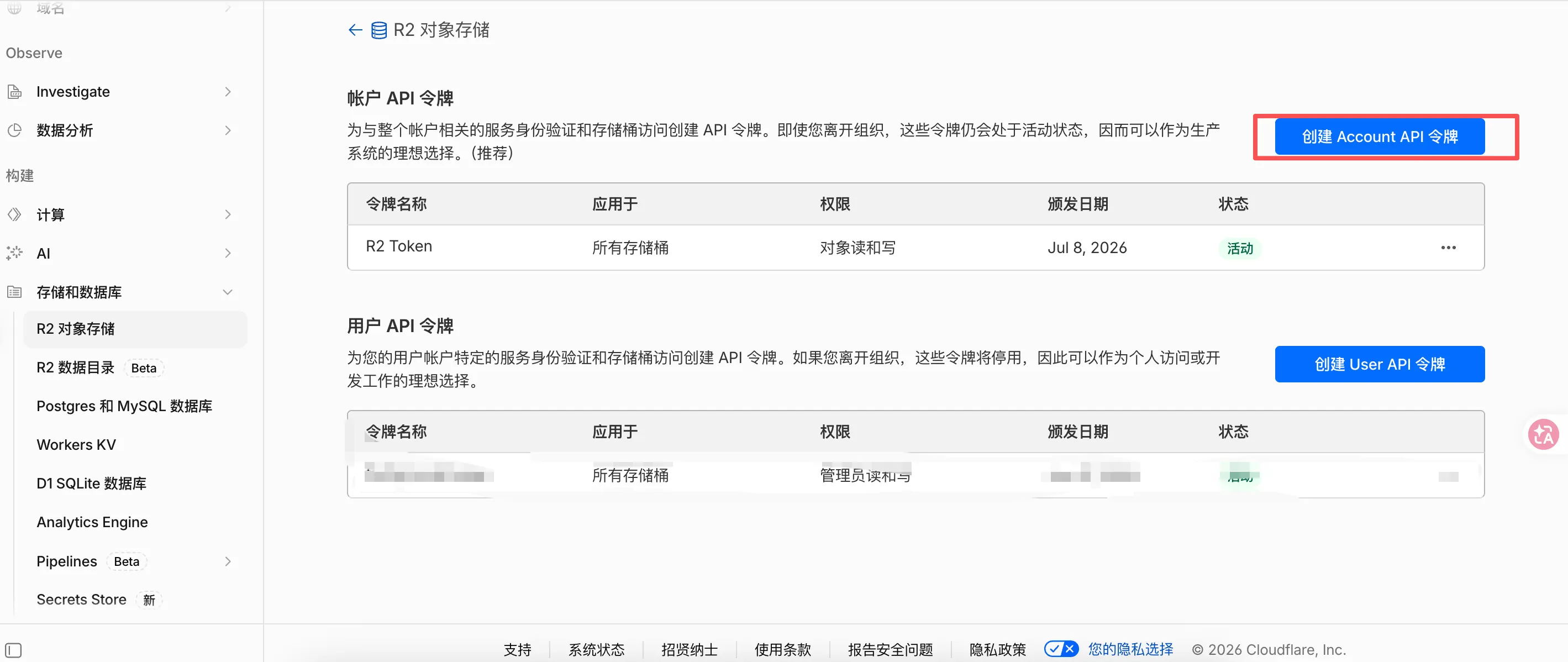
Task: Click the AI sparkle icon
Action: pos(14,253)
